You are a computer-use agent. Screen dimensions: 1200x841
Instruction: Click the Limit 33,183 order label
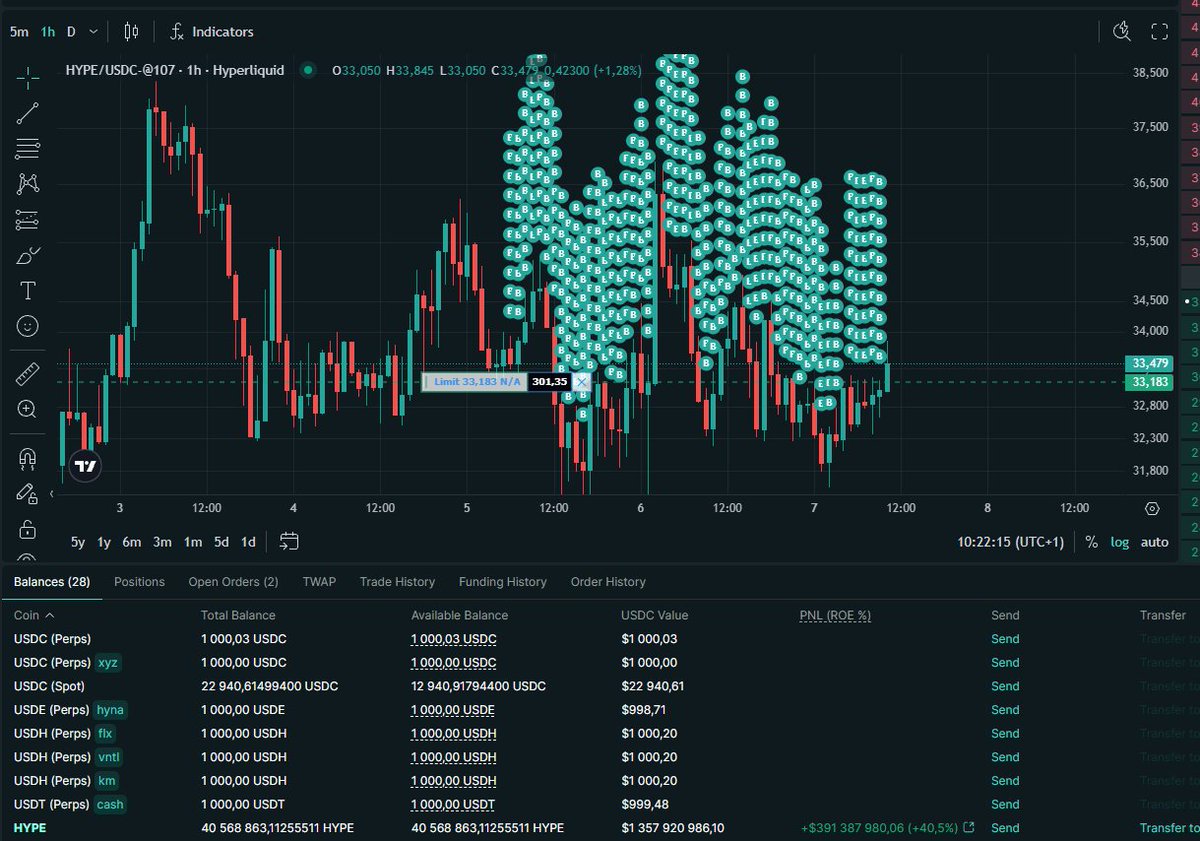coord(475,382)
